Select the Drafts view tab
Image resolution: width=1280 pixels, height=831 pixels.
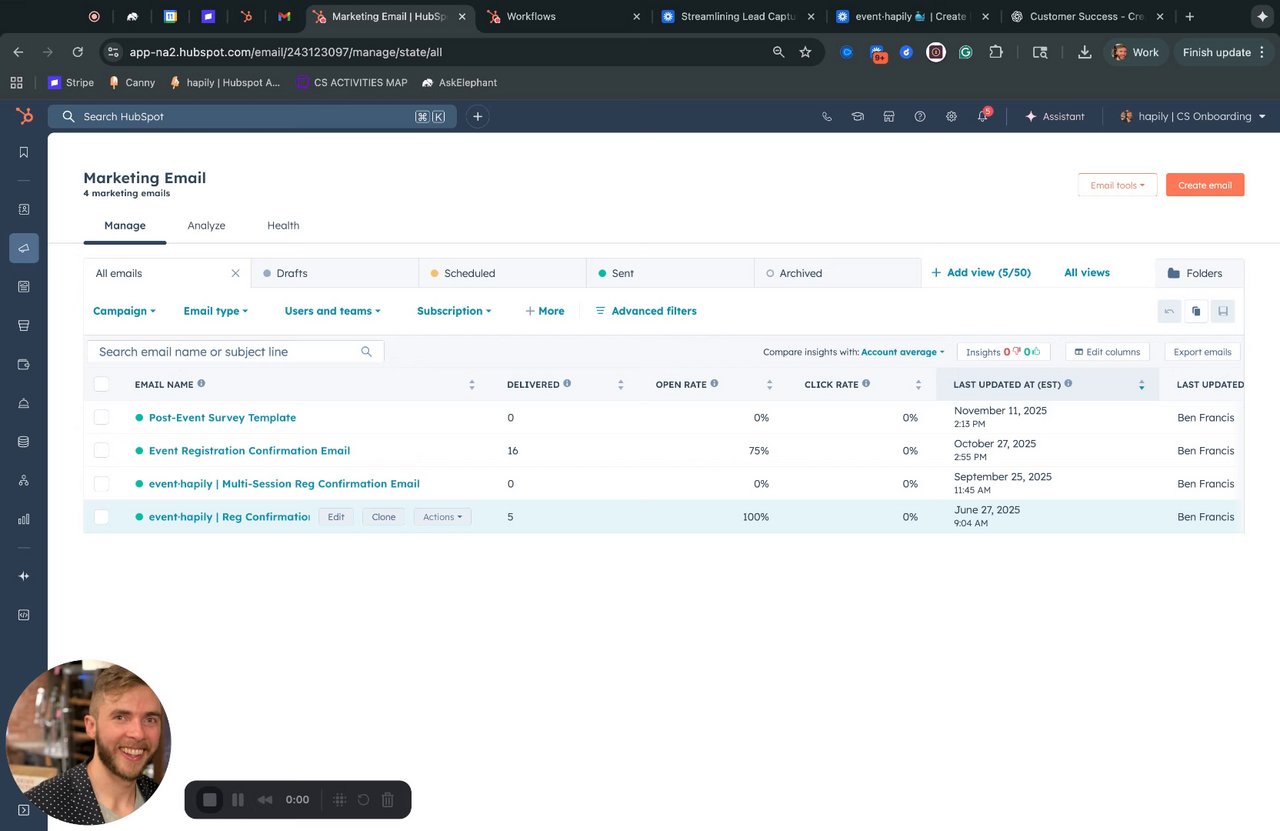tap(292, 273)
